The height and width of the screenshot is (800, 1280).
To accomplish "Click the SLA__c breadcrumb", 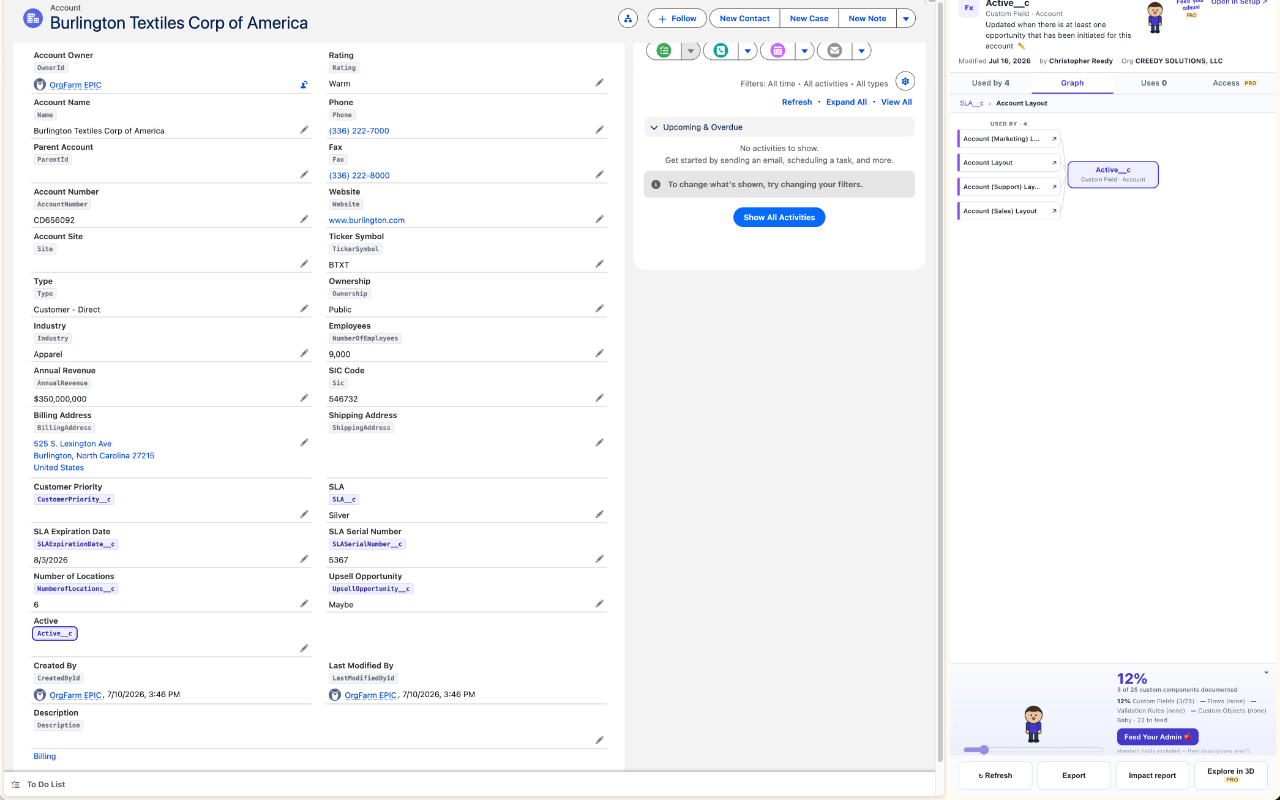I will (971, 103).
